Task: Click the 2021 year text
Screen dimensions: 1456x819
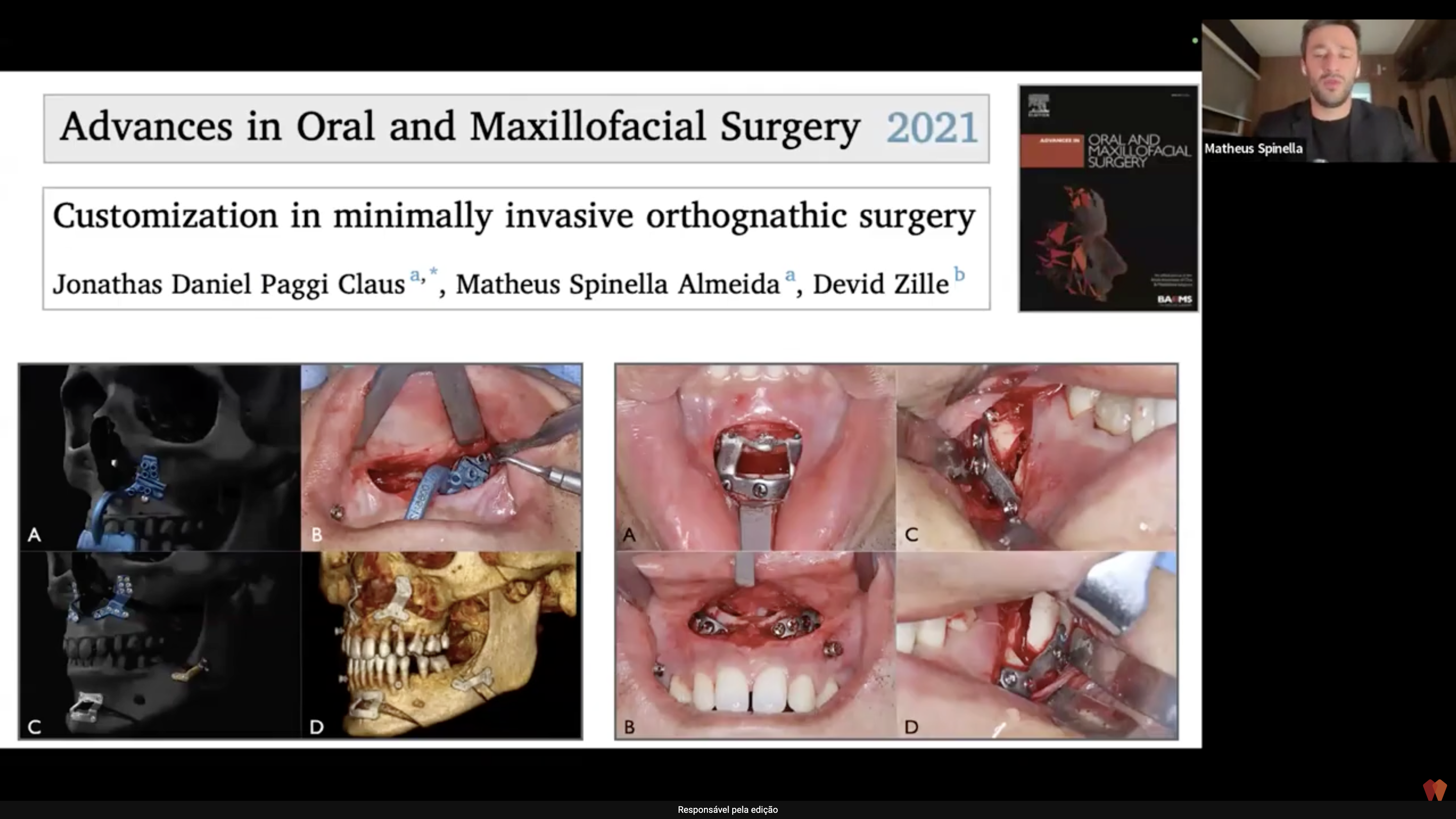Action: pos(932,128)
